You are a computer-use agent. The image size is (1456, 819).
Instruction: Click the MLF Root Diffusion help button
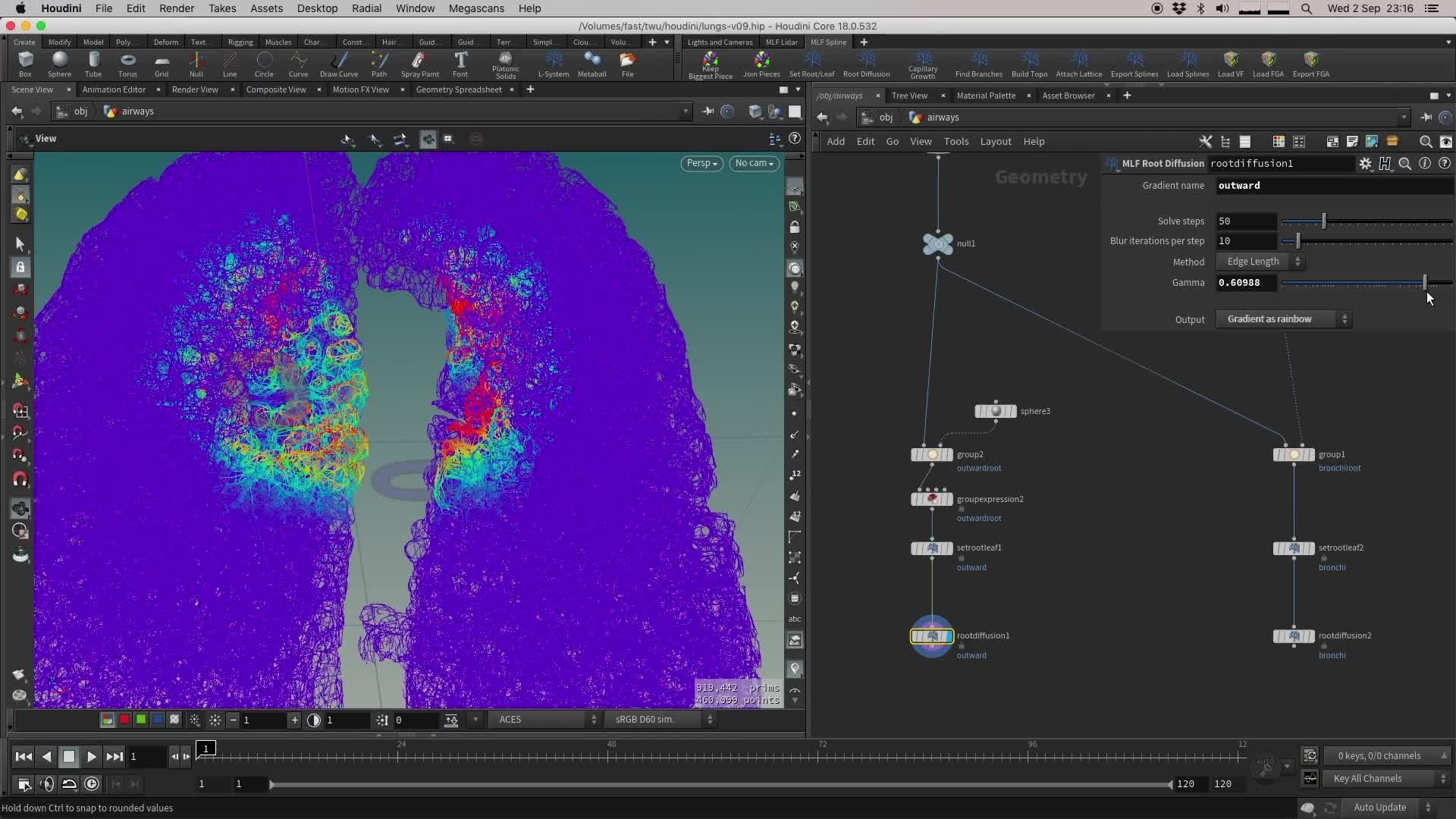[1445, 163]
